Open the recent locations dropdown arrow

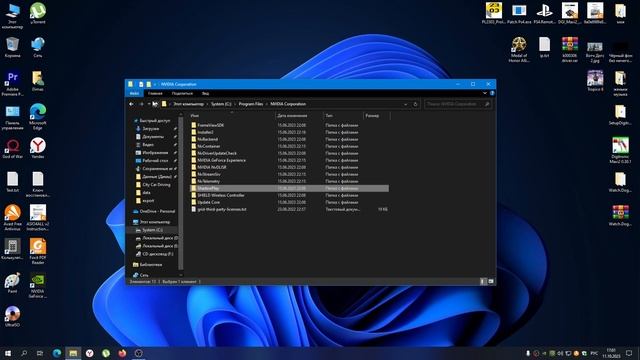click(x=149, y=104)
